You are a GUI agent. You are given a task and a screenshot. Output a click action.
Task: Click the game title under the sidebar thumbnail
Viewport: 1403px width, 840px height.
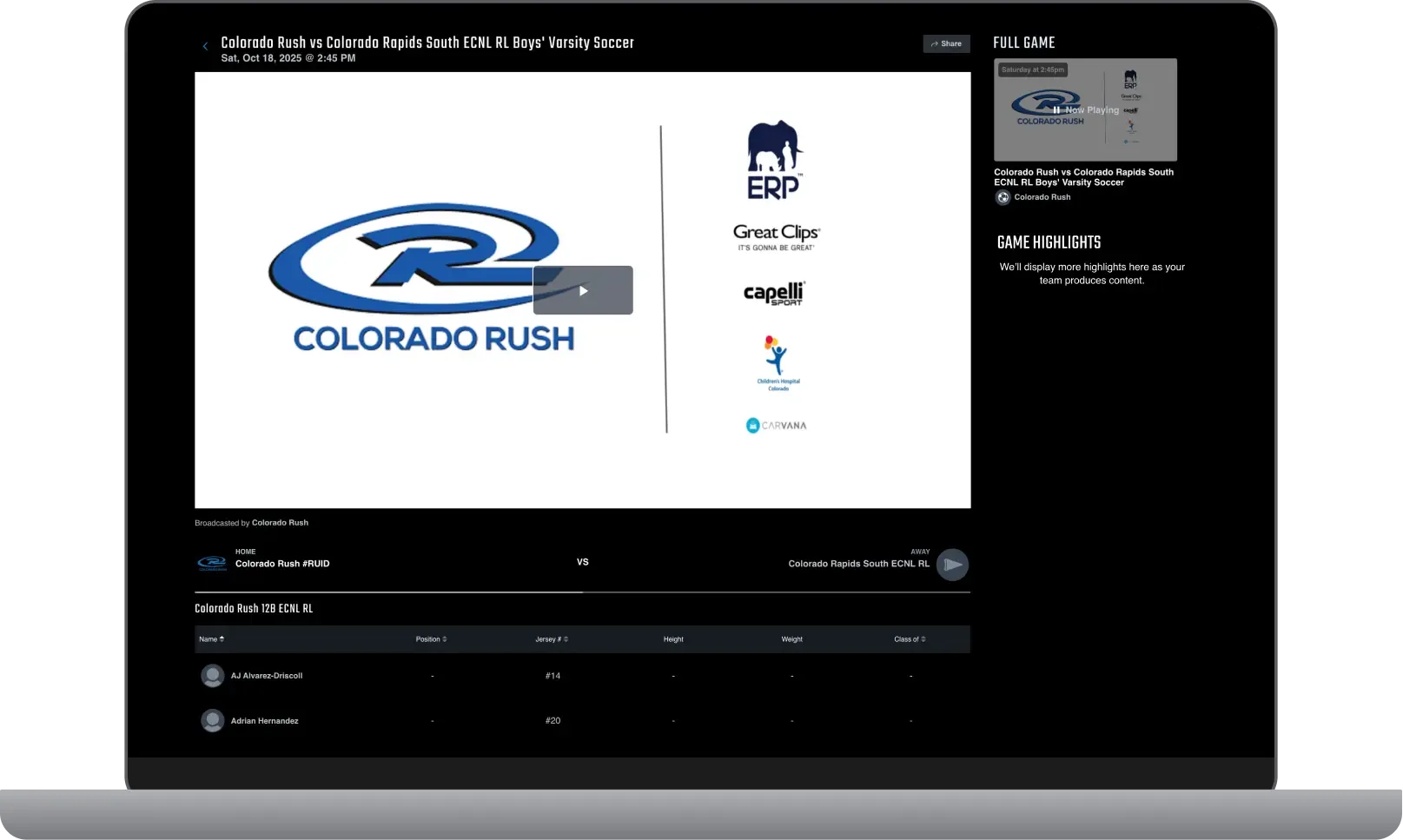[1084, 177]
